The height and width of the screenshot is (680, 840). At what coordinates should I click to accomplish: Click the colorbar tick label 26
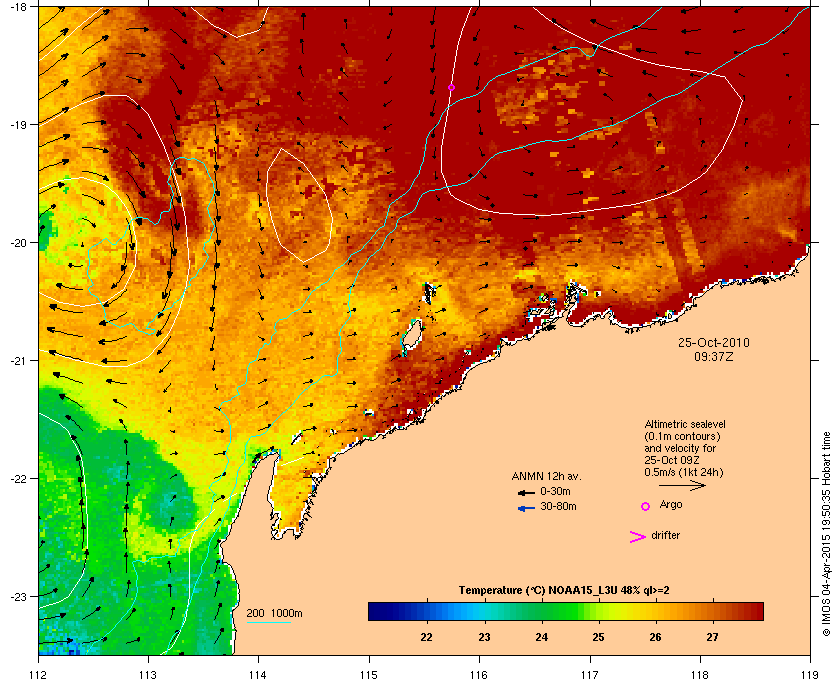point(655,637)
